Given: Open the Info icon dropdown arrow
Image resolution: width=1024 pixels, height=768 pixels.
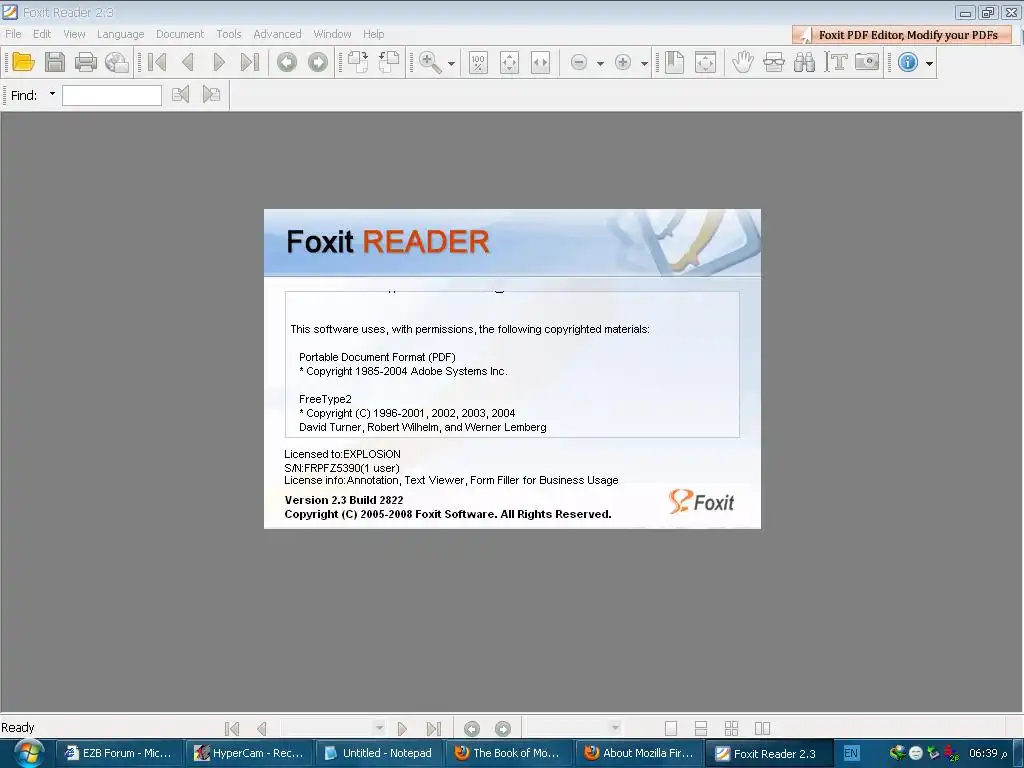Looking at the screenshot, I should pos(929,63).
